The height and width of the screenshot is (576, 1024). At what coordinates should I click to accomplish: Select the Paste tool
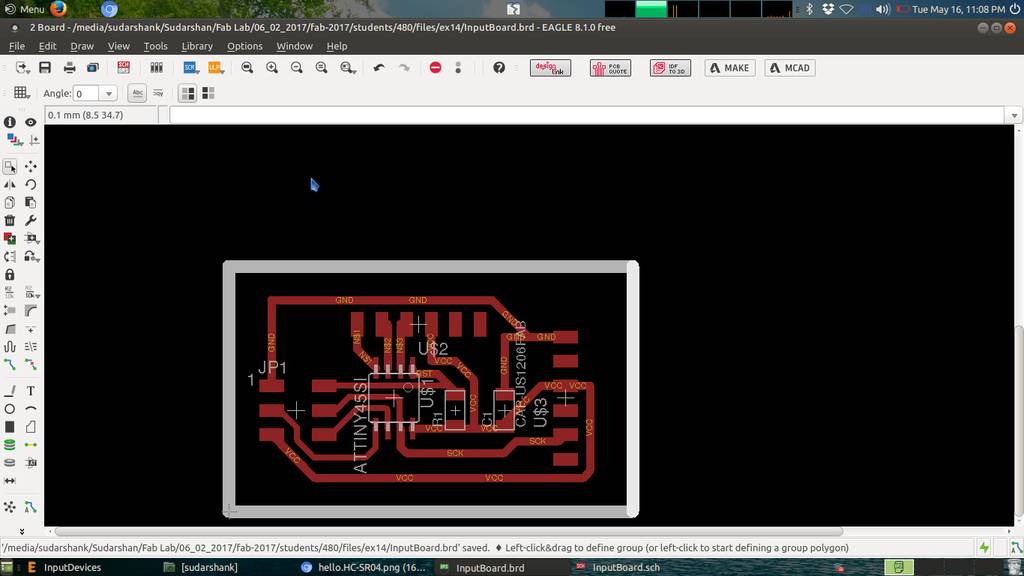pos(31,202)
